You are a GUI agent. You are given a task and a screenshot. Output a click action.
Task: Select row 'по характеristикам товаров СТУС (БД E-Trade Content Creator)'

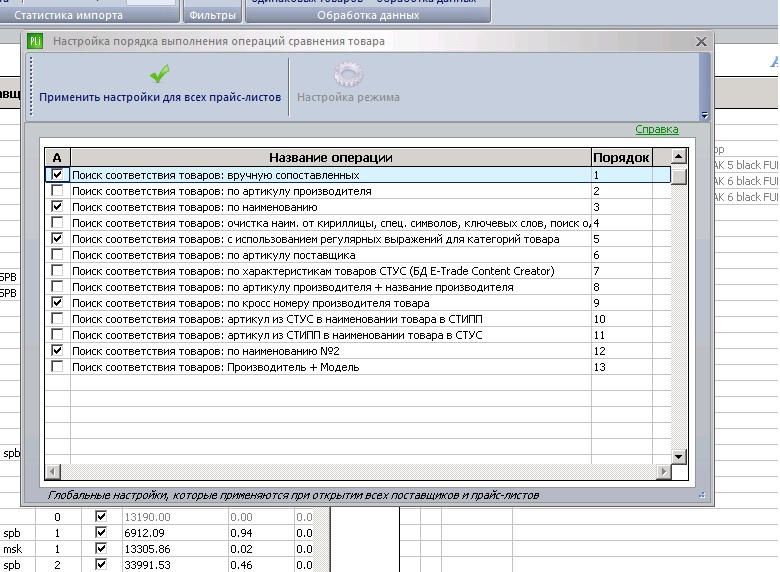313,271
